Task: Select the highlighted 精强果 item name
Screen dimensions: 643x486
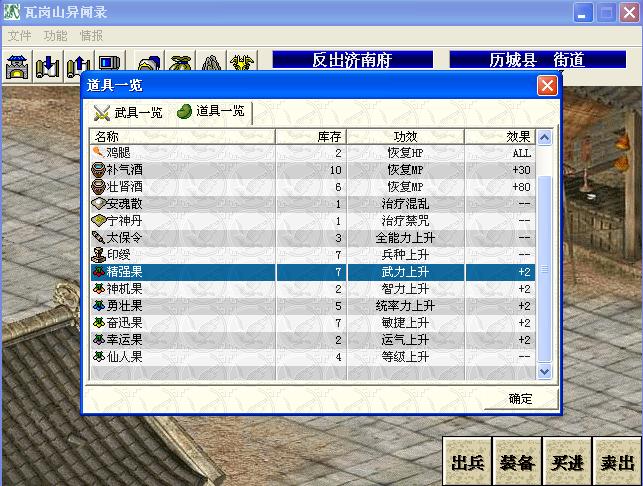Action: coord(125,272)
